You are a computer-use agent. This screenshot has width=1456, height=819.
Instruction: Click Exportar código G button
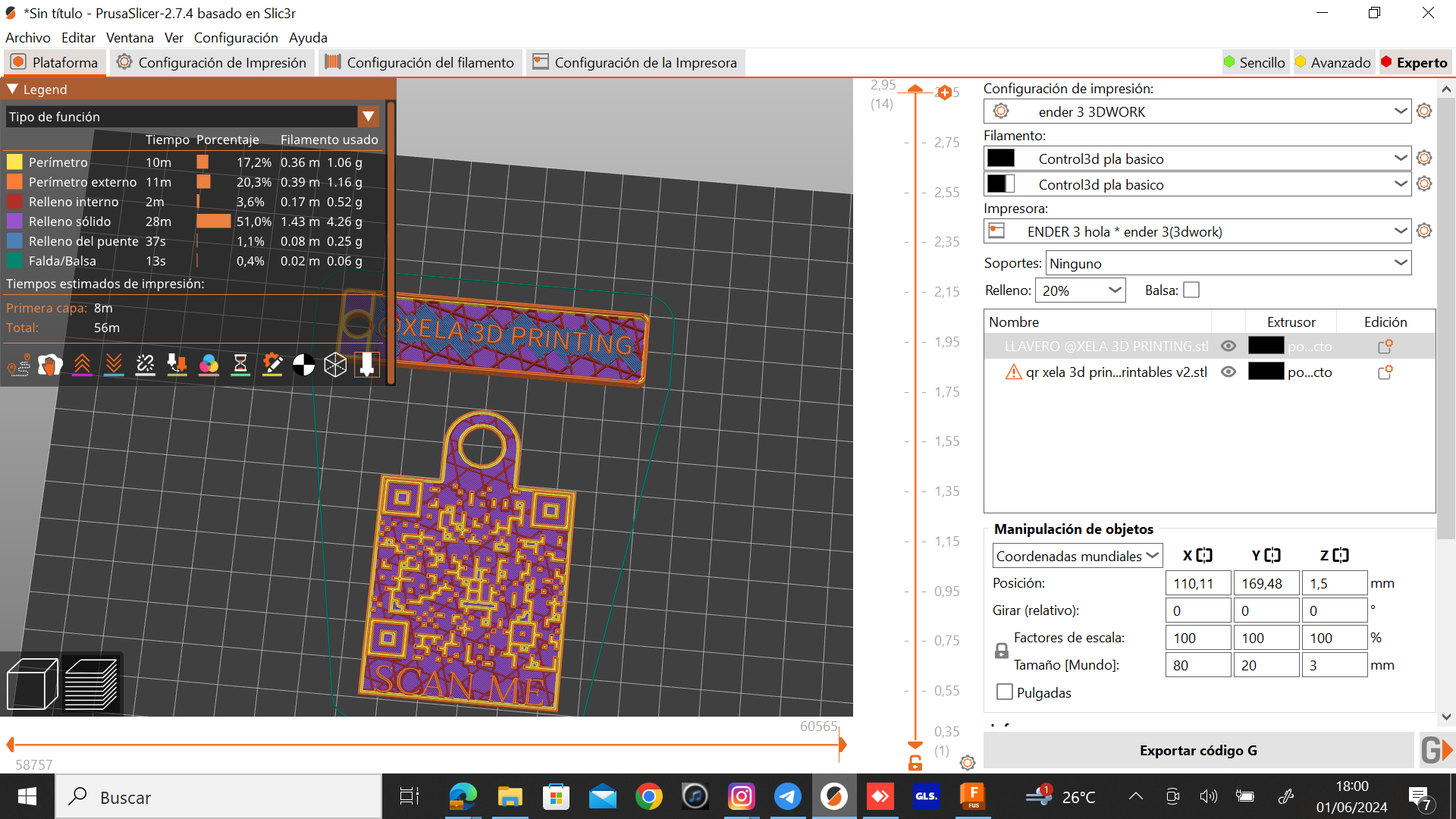point(1198,750)
